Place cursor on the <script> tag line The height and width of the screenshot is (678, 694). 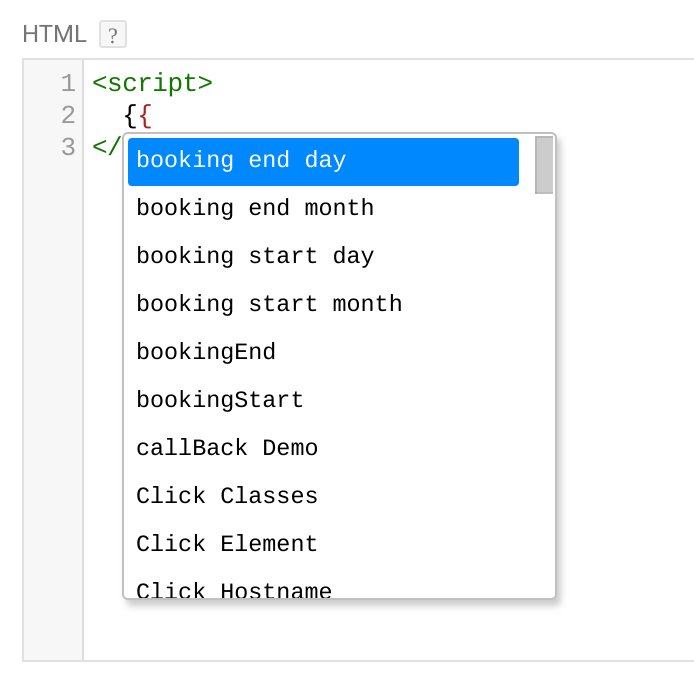pyautogui.click(x=152, y=83)
